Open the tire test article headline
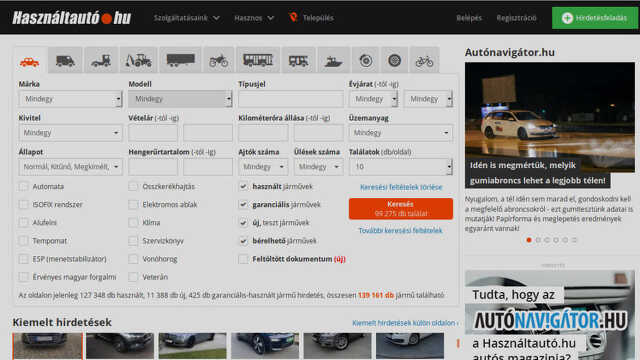 (x=537, y=173)
